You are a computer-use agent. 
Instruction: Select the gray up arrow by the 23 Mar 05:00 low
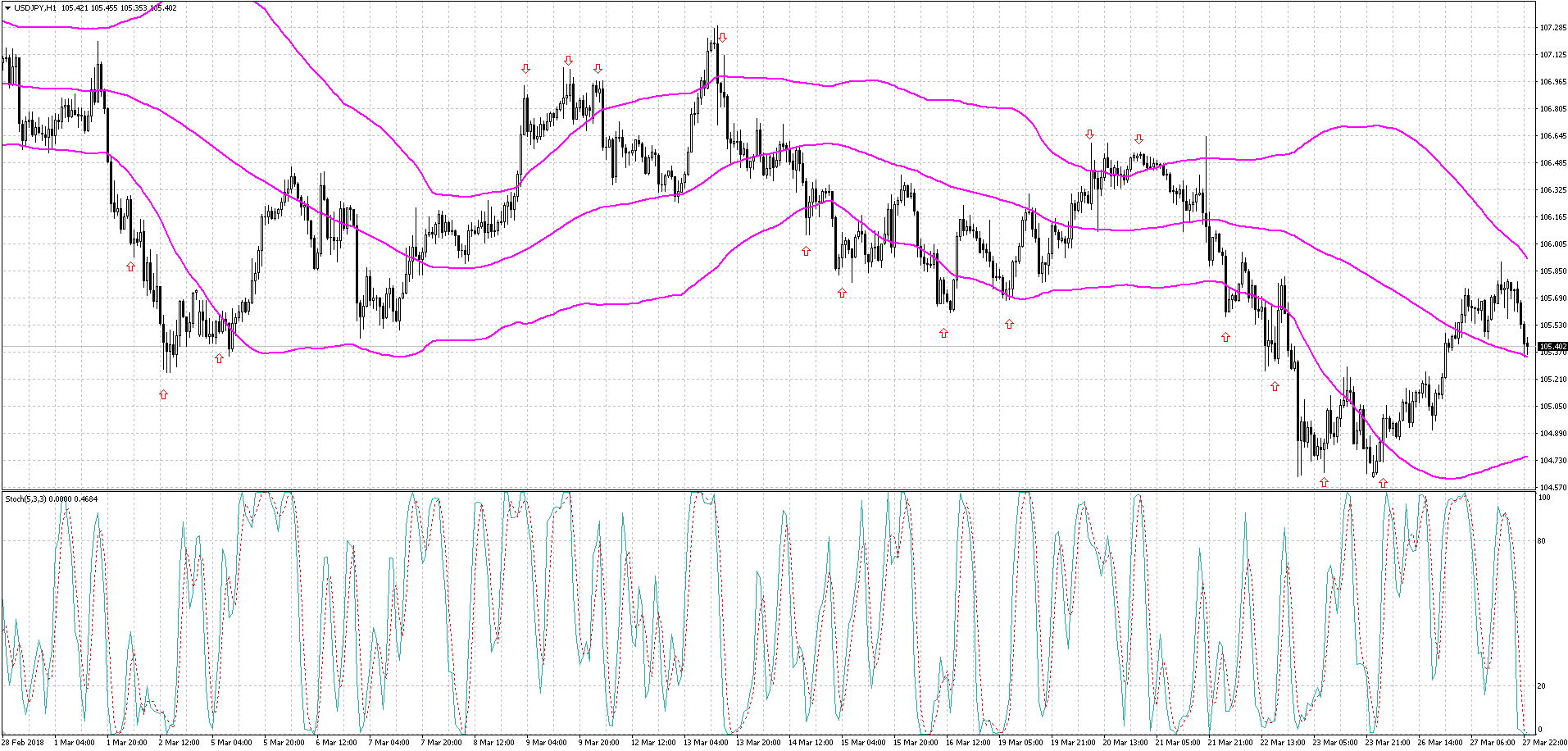tap(1324, 482)
